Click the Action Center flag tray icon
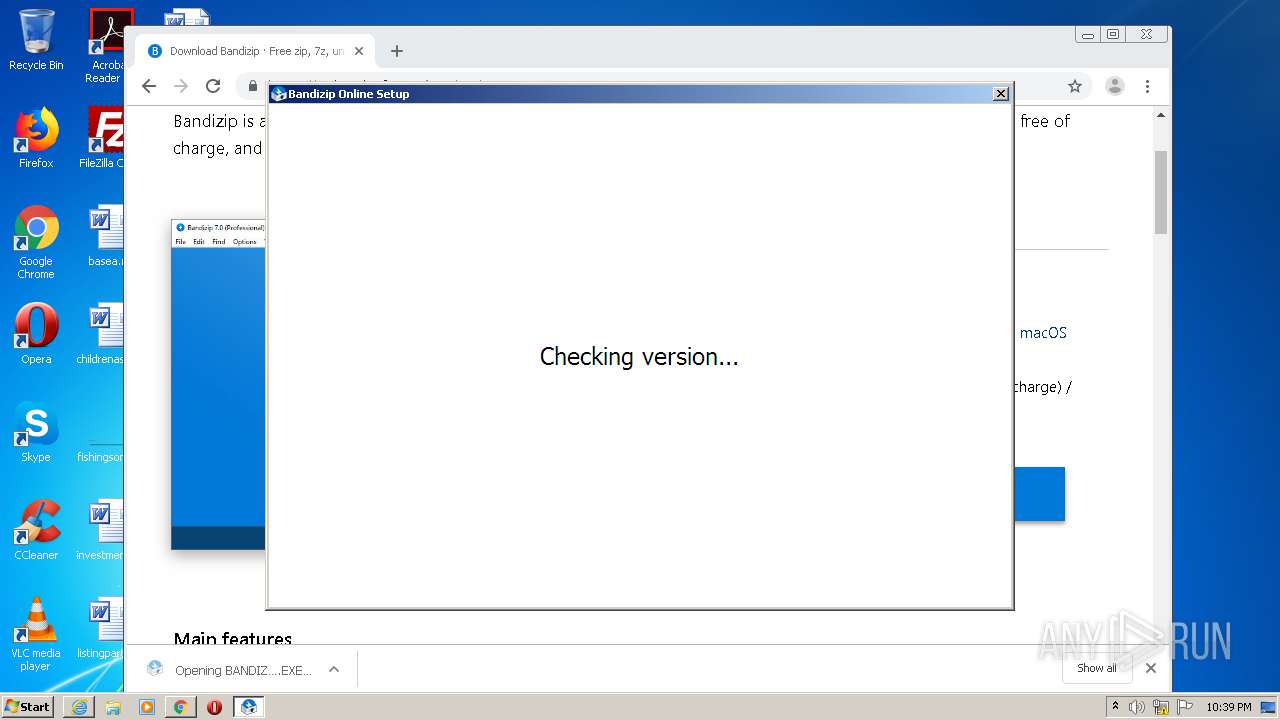1280x720 pixels. click(x=1184, y=707)
